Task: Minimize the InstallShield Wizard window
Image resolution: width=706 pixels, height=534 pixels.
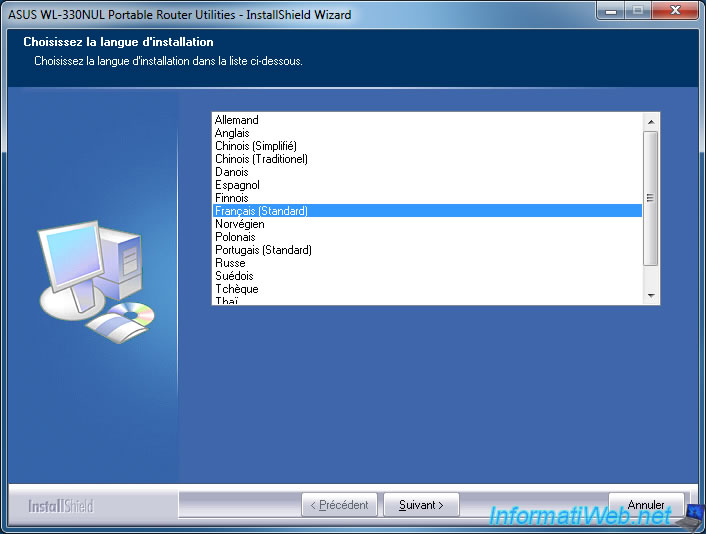Action: pyautogui.click(x=611, y=10)
